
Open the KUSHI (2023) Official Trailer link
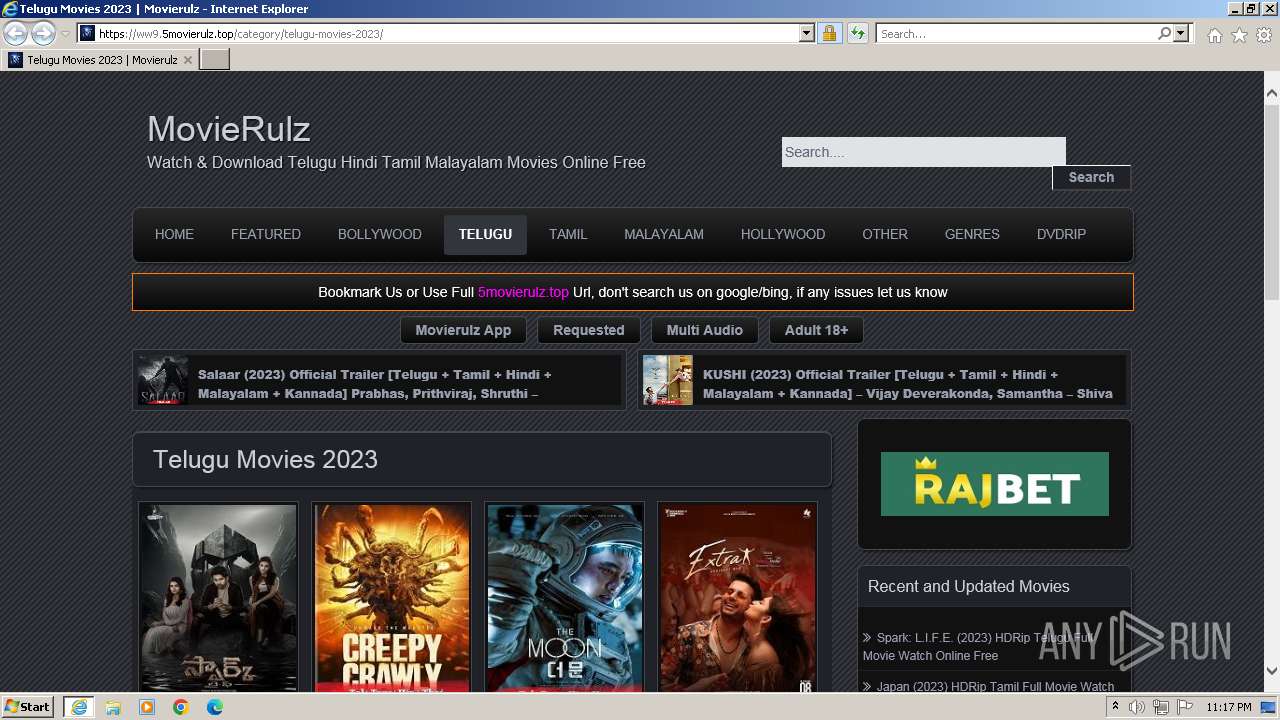click(908, 384)
